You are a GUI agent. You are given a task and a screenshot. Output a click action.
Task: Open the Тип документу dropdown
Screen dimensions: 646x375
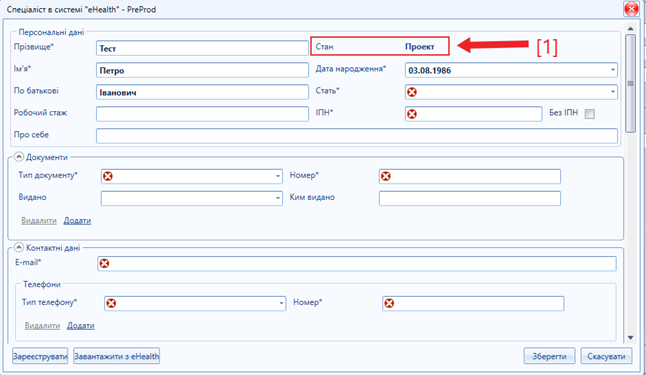[x=278, y=176]
